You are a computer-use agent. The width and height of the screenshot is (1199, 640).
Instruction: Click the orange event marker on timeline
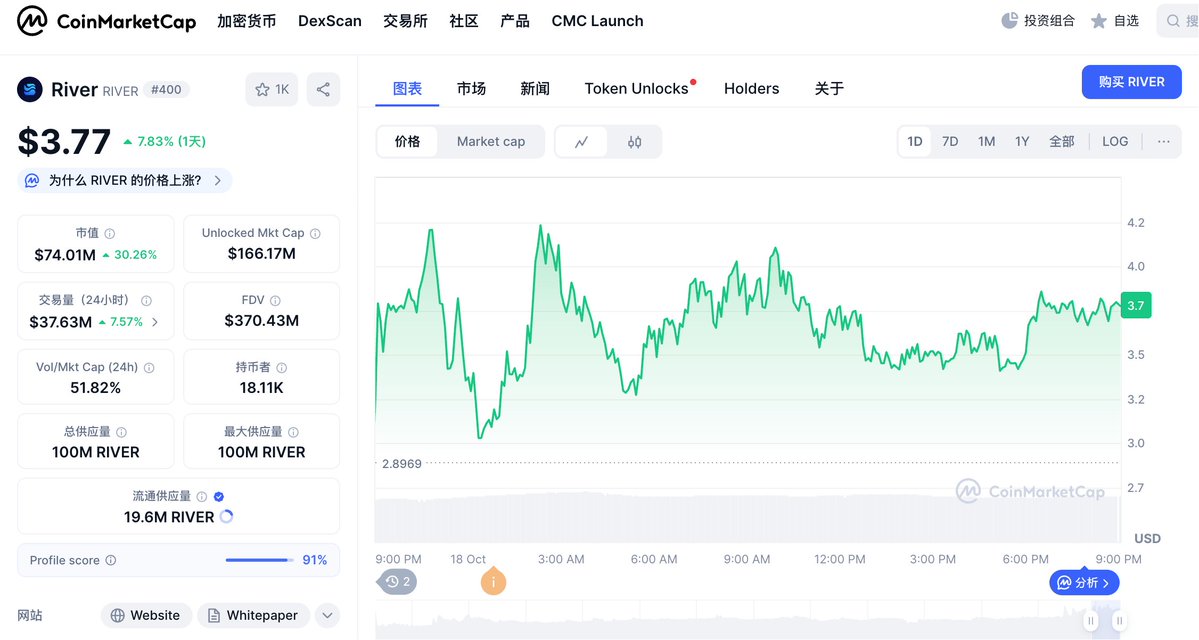(492, 582)
